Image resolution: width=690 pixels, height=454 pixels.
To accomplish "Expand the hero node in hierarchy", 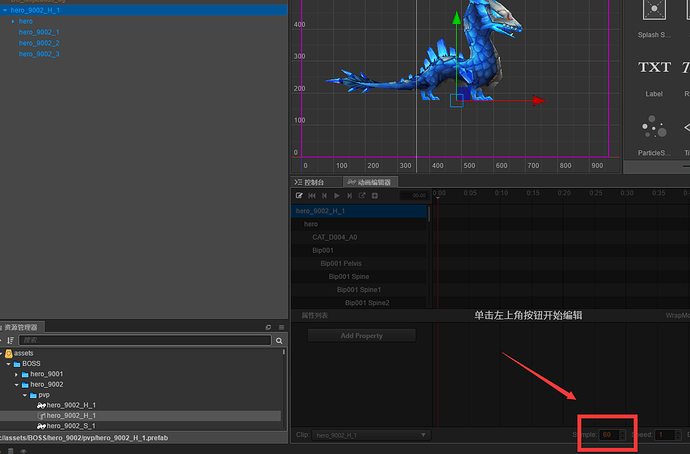I will point(13,21).
